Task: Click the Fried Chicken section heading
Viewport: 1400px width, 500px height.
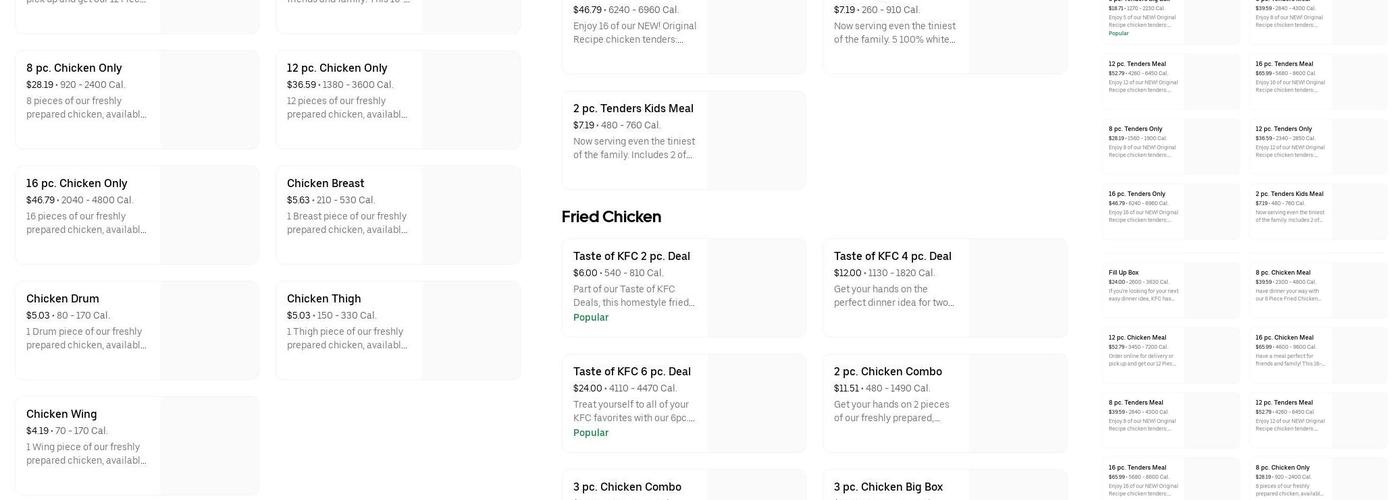Action: click(x=611, y=217)
